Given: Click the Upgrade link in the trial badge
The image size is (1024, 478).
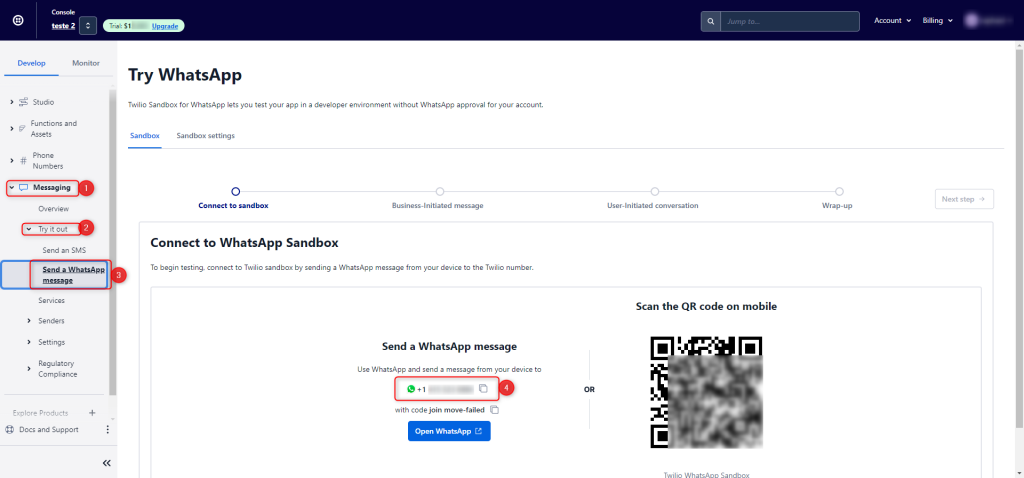Looking at the screenshot, I should coord(166,25).
